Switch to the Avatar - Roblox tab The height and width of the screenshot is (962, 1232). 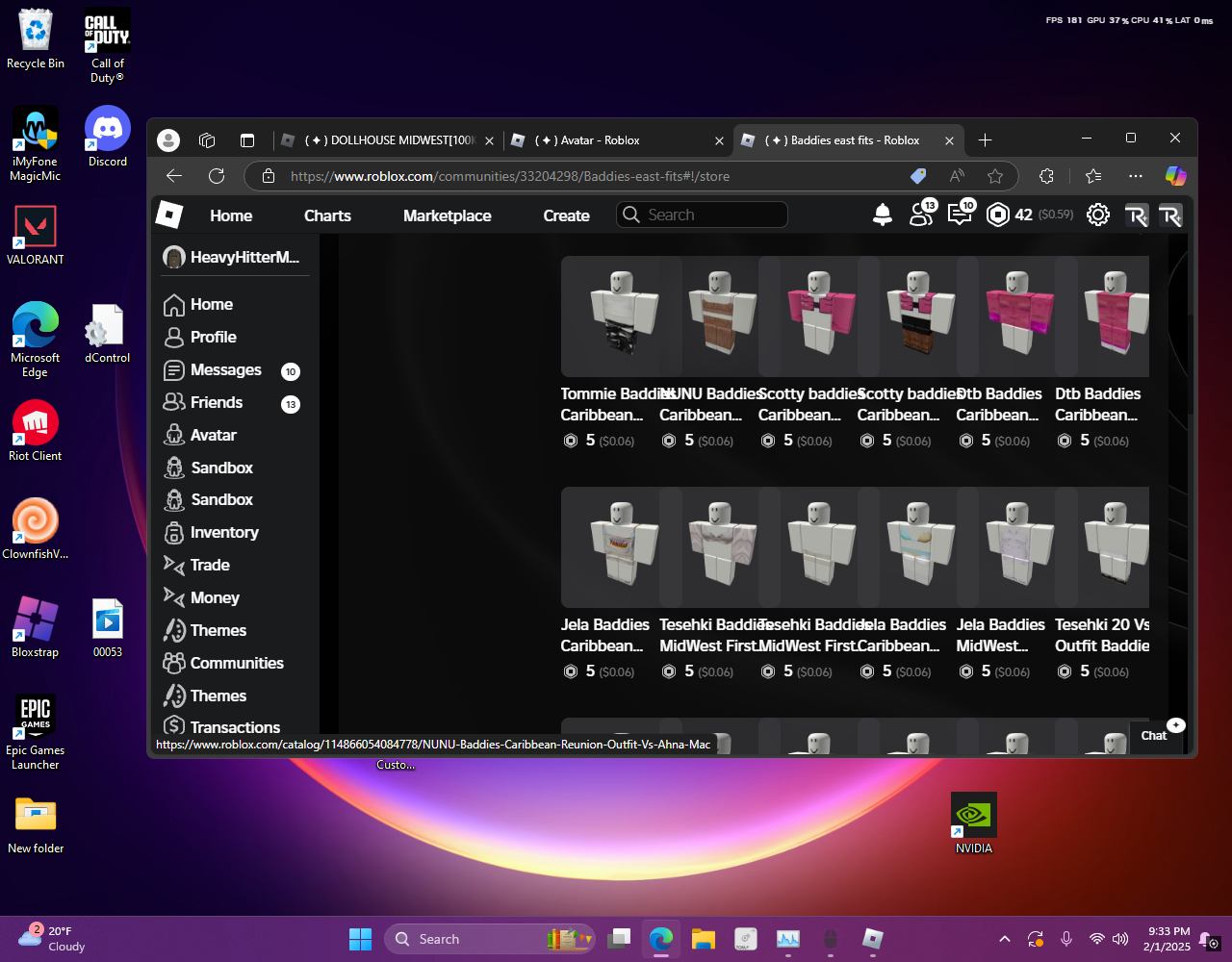coord(587,140)
